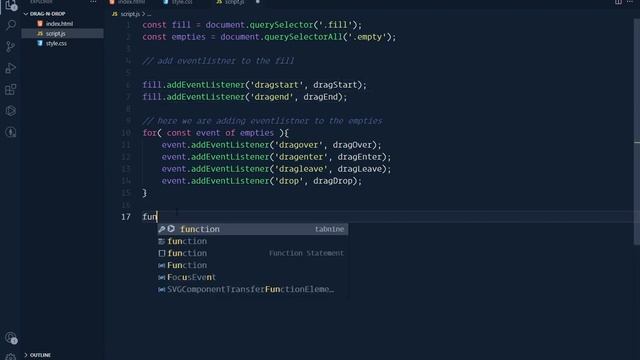Click 'dragDrop' in the drop listener line
Viewport: 640px width, 360px height.
[333, 181]
